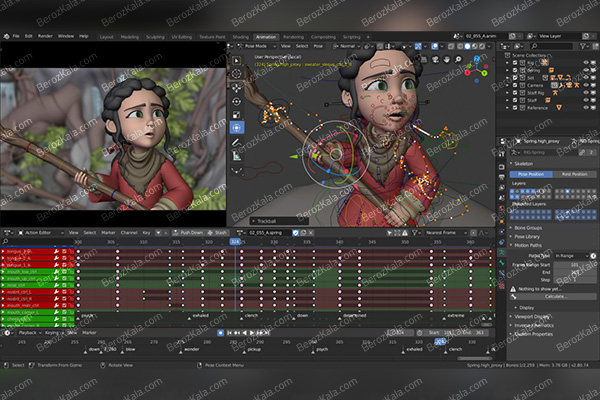Open the Render menu
This screenshot has width=600, height=400.
click(45, 36)
